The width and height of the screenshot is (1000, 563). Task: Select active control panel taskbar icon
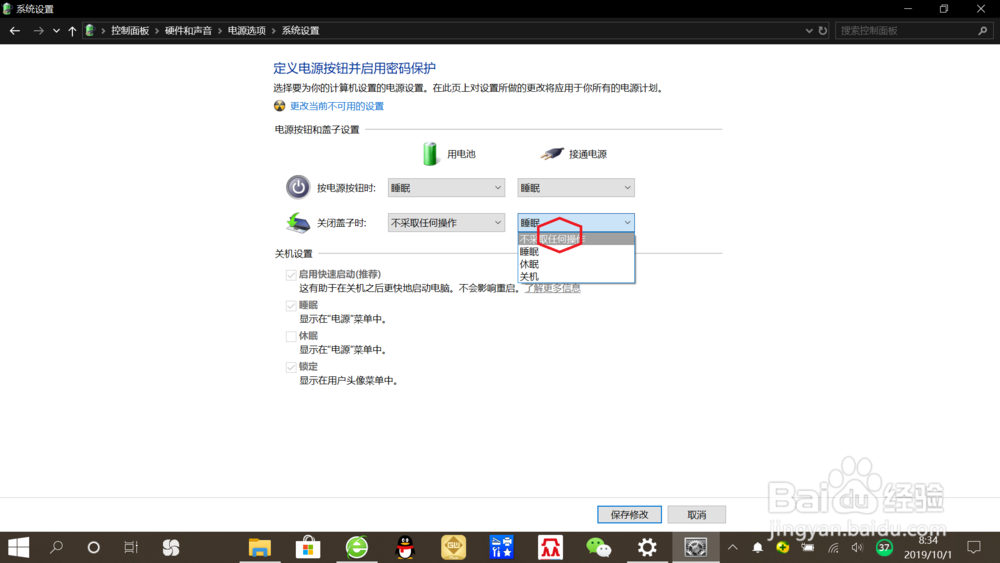[x=695, y=547]
